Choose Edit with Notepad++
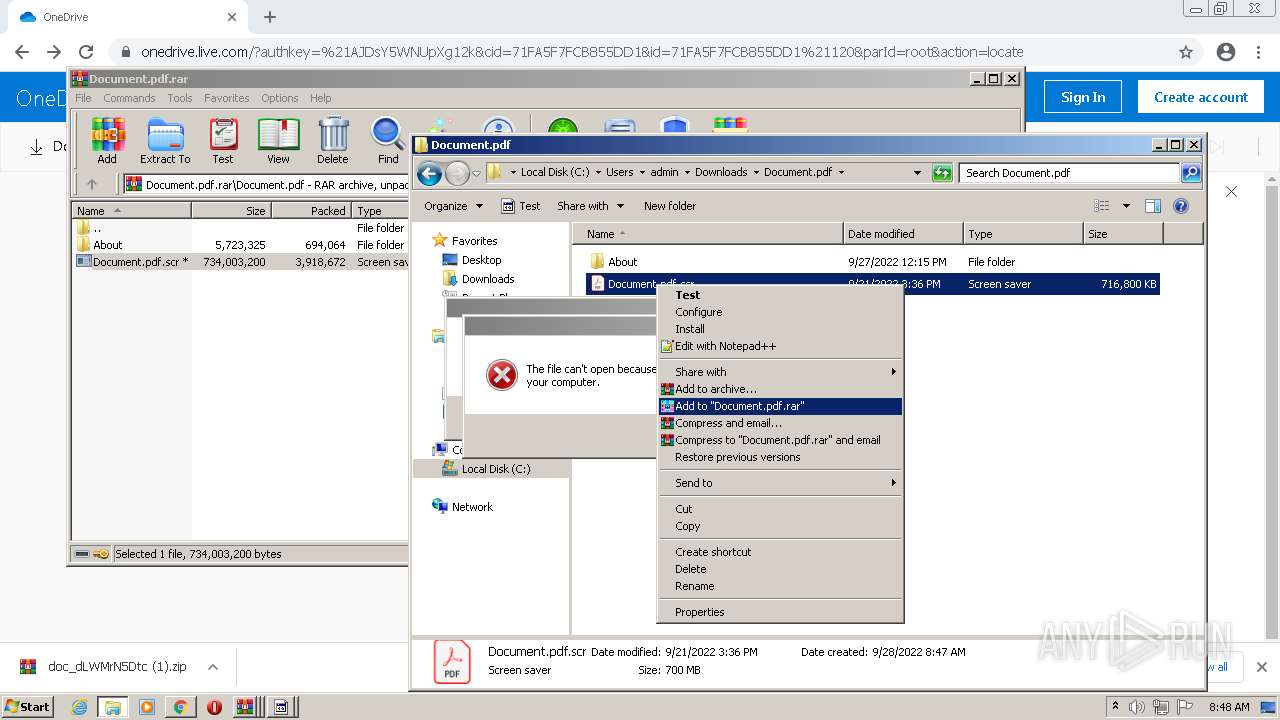Viewport: 1280px width, 720px height. click(780, 346)
